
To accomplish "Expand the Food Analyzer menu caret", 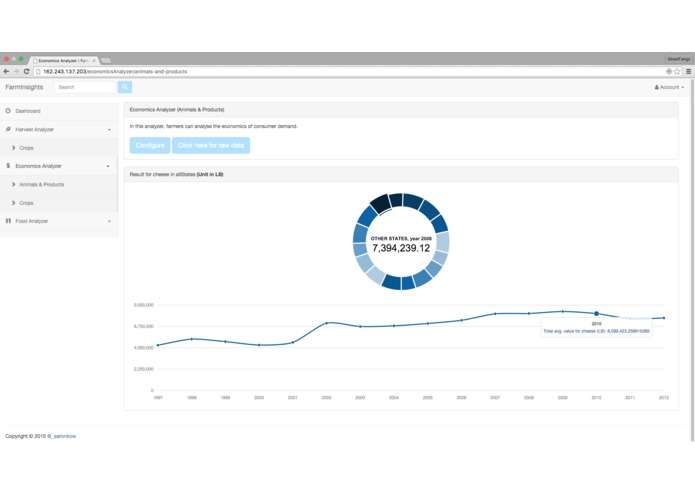I will point(109,221).
